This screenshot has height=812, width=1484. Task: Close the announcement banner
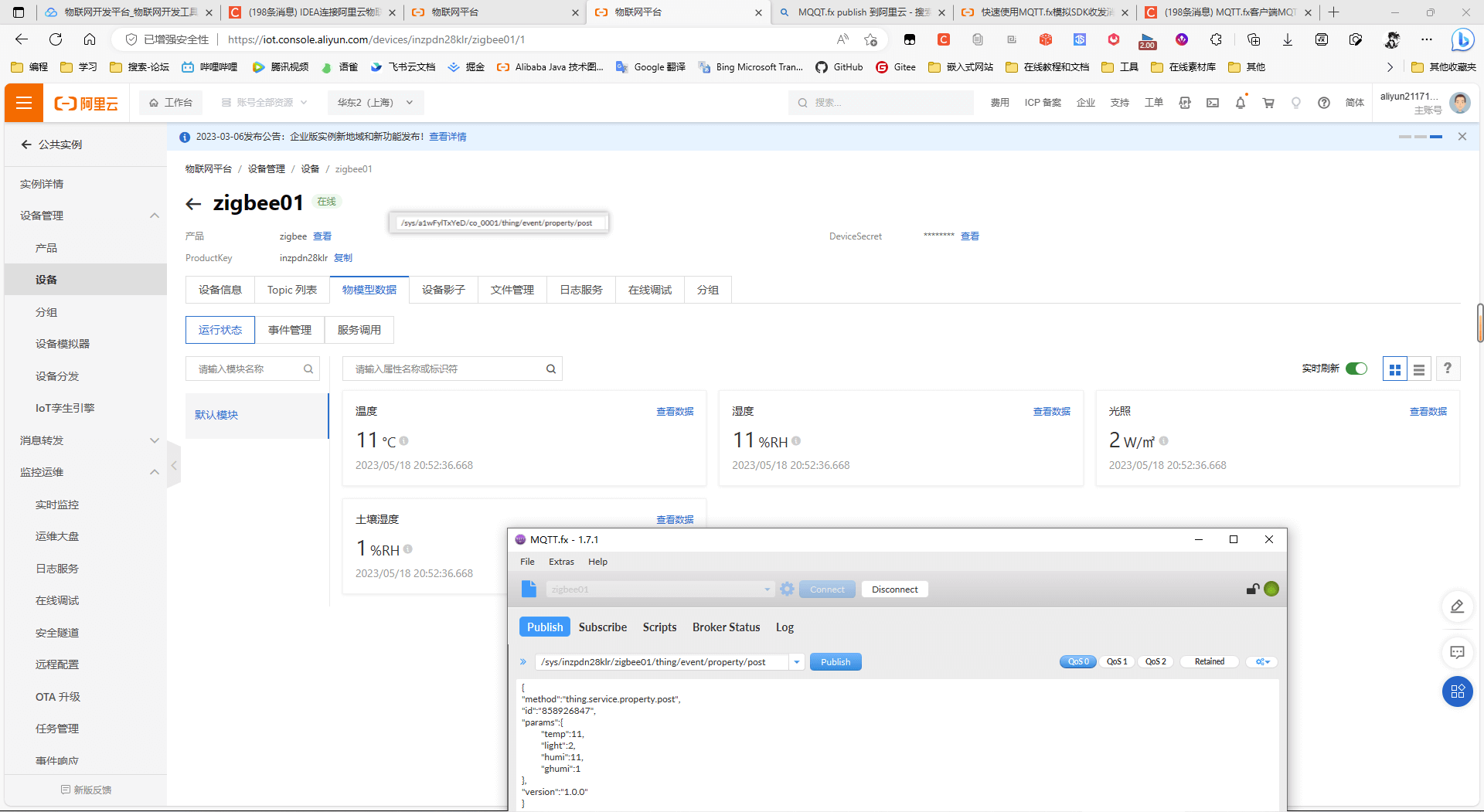pyautogui.click(x=1462, y=137)
